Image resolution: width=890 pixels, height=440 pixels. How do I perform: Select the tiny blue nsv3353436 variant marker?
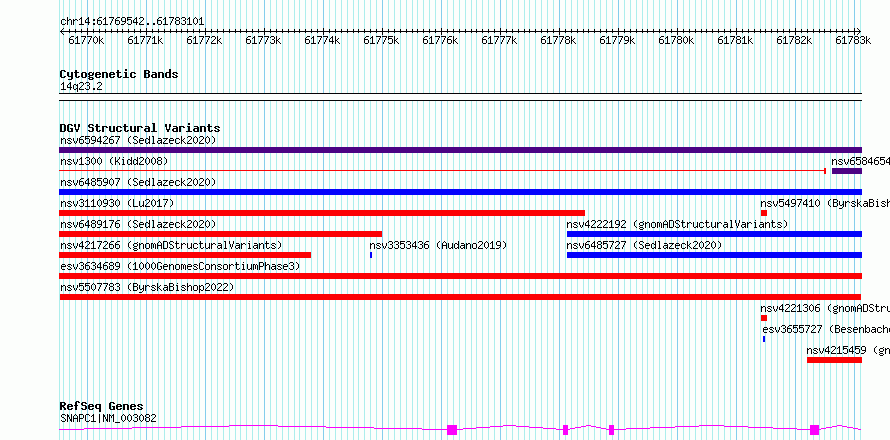(371, 255)
